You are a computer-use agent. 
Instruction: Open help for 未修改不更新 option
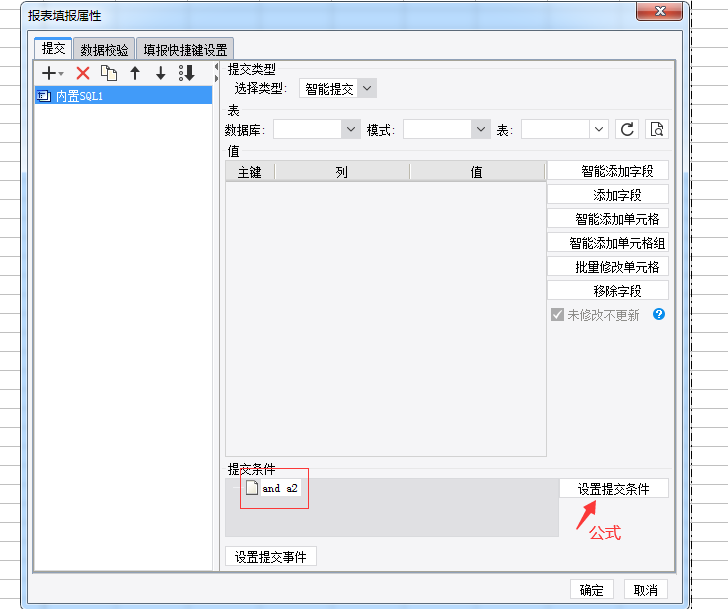click(x=658, y=315)
